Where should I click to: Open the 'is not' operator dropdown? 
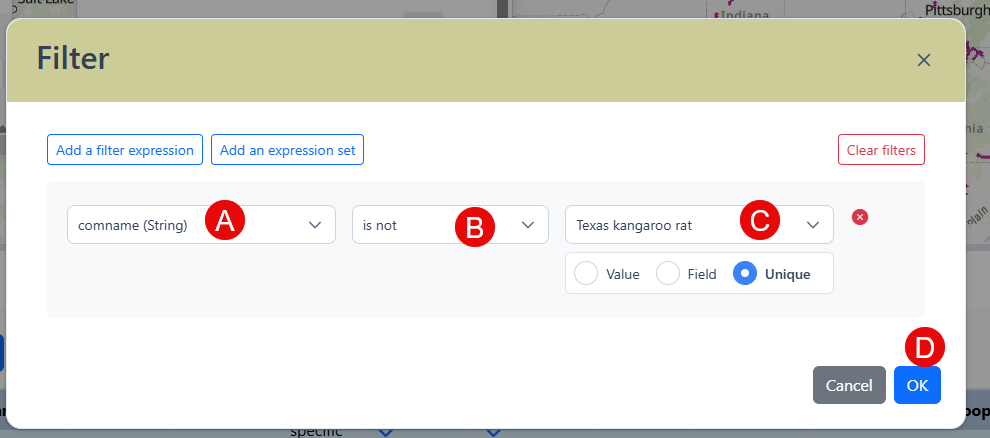pyautogui.click(x=450, y=225)
